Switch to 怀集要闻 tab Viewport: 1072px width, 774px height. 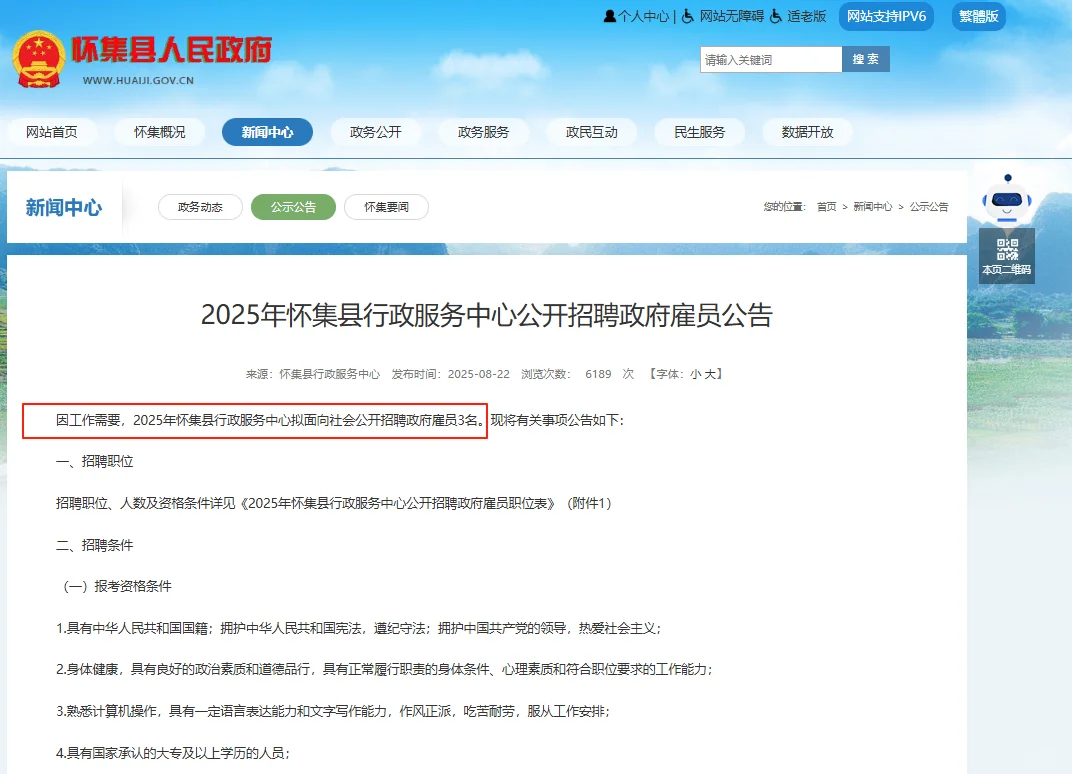pos(386,207)
